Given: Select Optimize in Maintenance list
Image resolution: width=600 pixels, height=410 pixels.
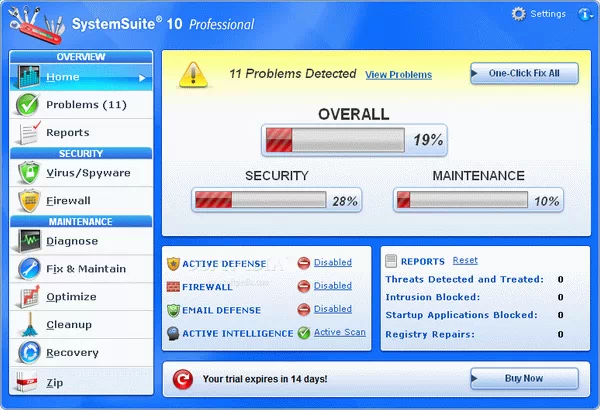Looking at the screenshot, I should click(x=81, y=297).
